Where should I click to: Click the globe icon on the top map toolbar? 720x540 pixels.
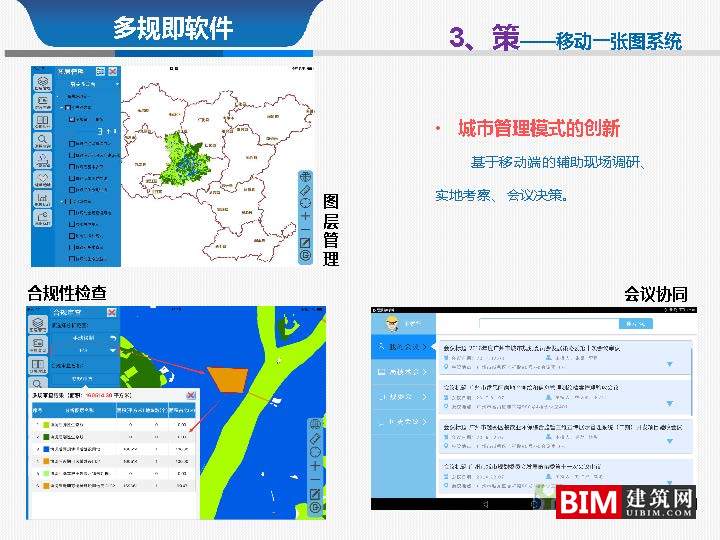point(305,178)
